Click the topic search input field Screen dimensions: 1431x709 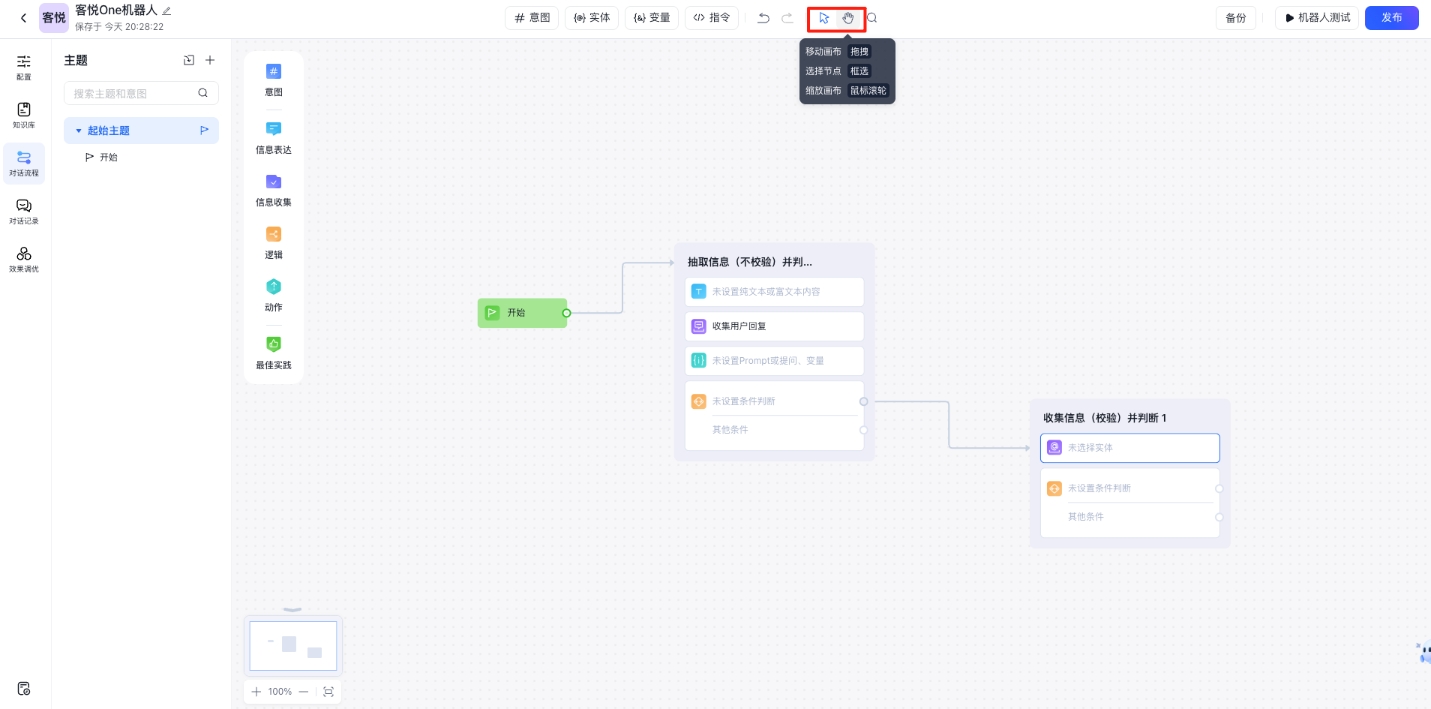pyautogui.click(x=133, y=93)
